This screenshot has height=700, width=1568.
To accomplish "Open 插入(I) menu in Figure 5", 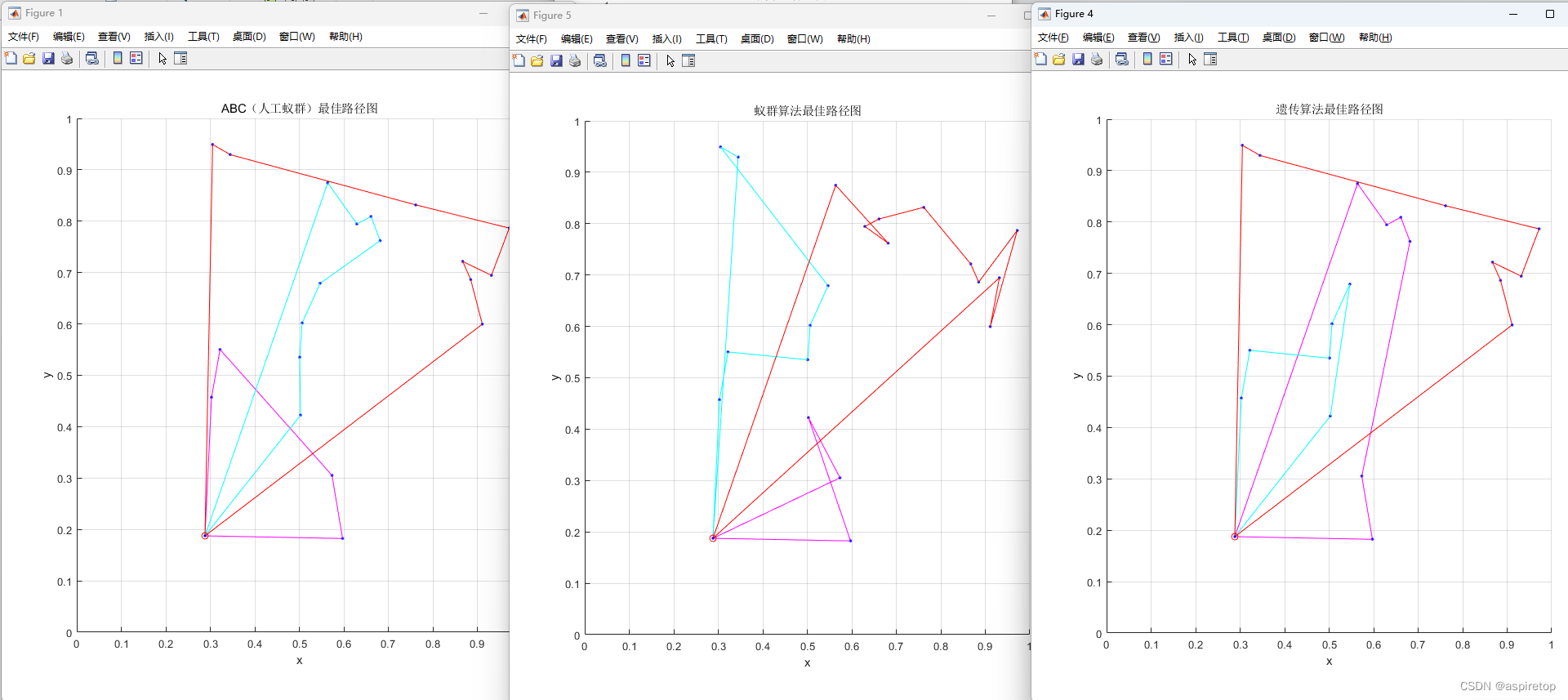I will [667, 39].
